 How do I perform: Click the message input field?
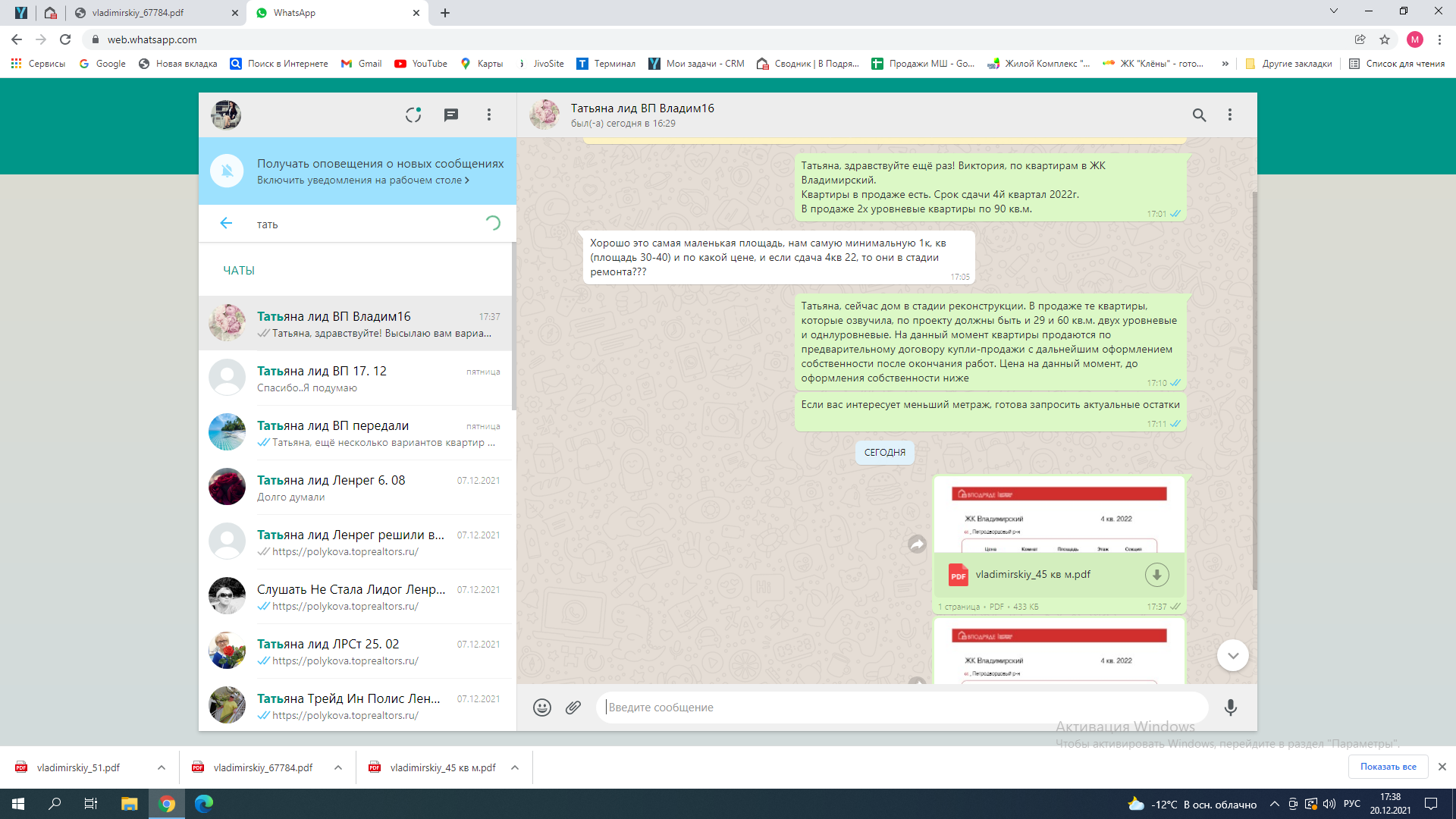tap(902, 708)
